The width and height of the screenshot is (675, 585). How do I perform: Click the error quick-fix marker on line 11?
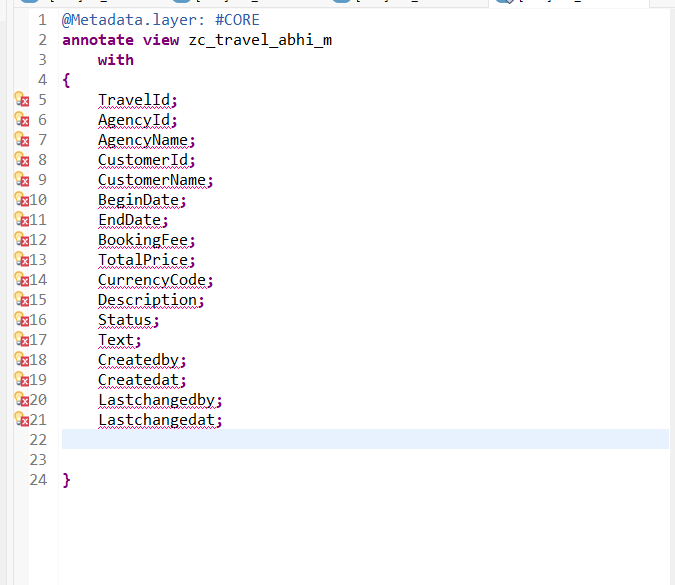coord(22,220)
